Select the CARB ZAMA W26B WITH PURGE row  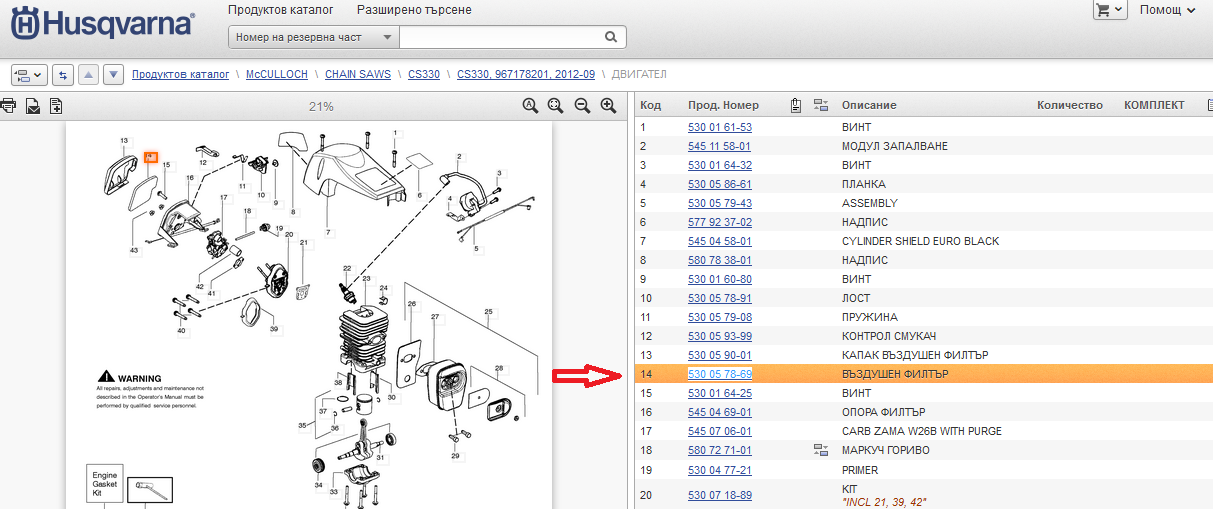tap(922, 431)
